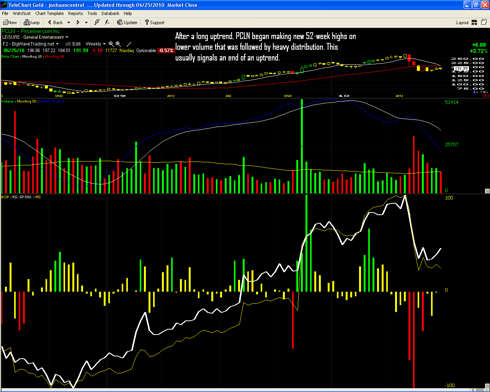Open the Layout grid icon

tap(474, 22)
